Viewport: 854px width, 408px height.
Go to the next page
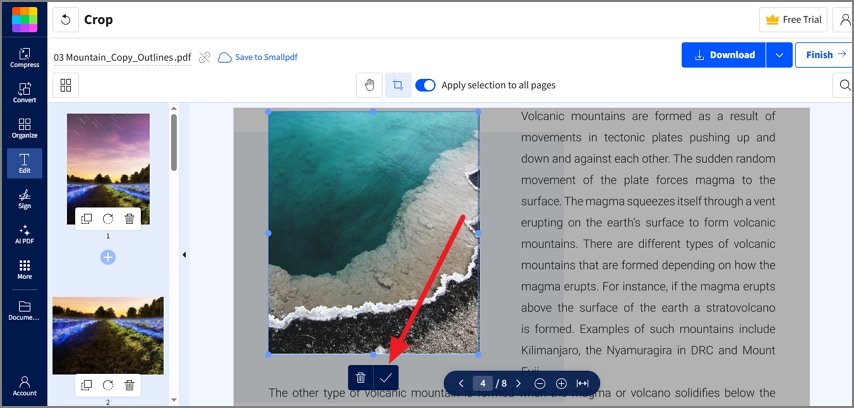click(x=518, y=383)
